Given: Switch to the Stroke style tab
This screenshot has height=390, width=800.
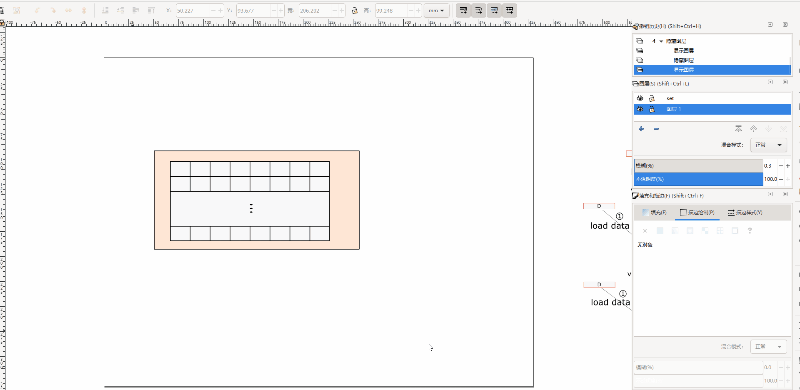Looking at the screenshot, I should [x=744, y=212].
